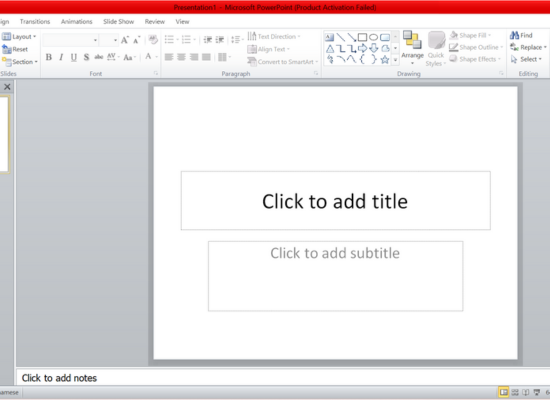Open Find with binoculars icon
The image size is (550, 400).
[x=521, y=35]
